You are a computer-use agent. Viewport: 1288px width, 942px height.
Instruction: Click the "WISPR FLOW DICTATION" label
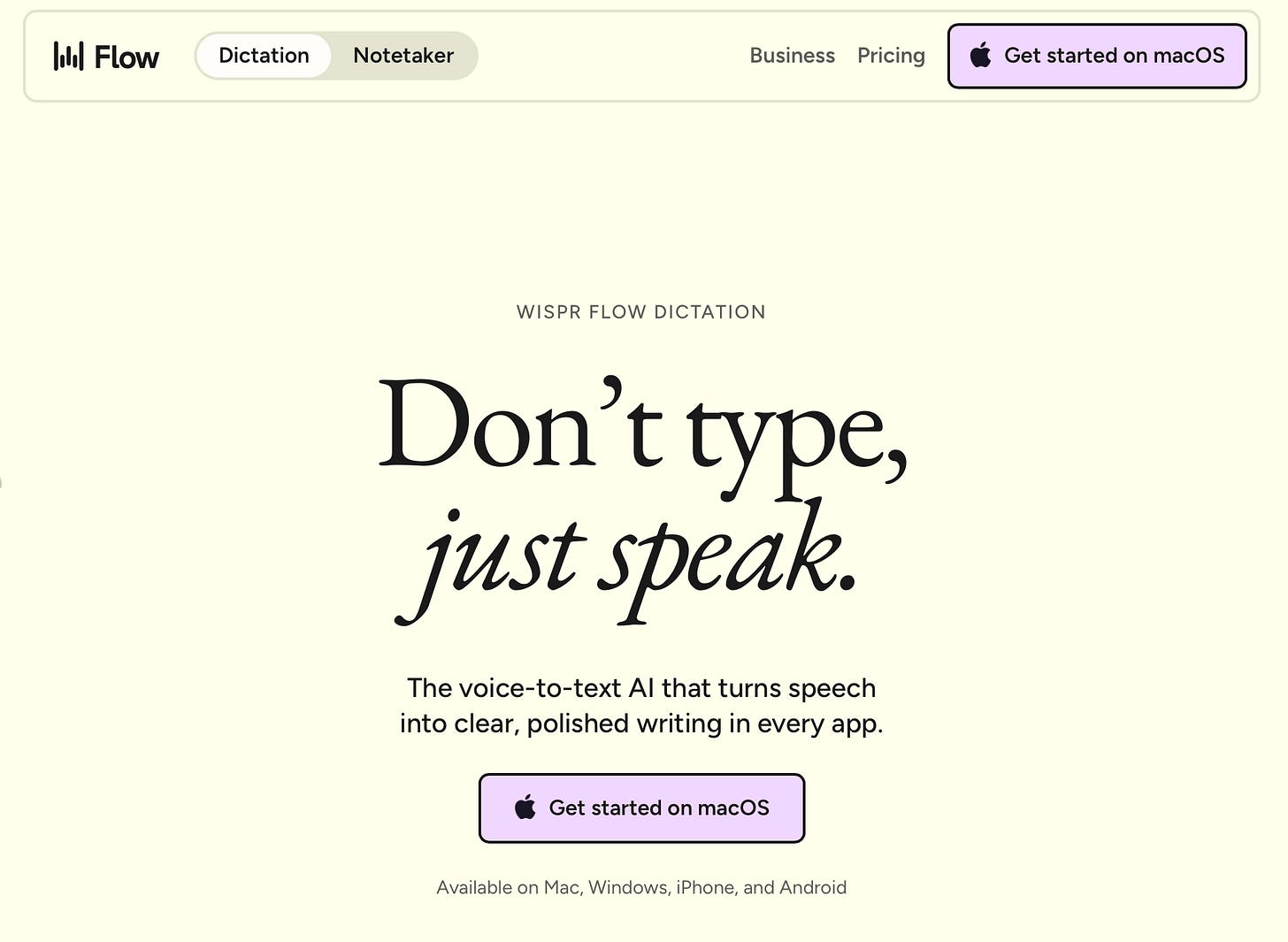[641, 312]
